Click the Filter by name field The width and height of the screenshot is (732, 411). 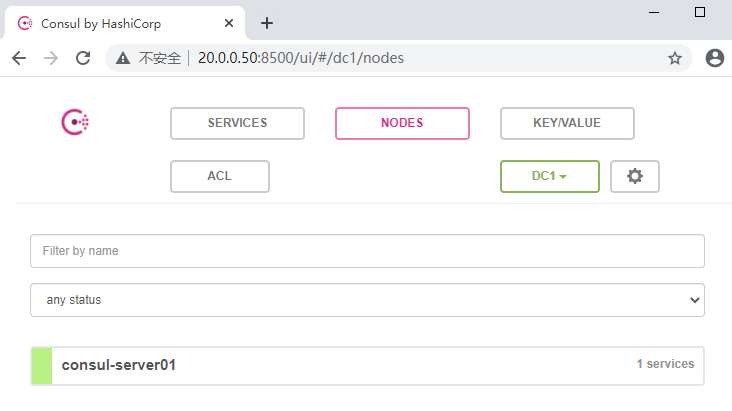(367, 251)
